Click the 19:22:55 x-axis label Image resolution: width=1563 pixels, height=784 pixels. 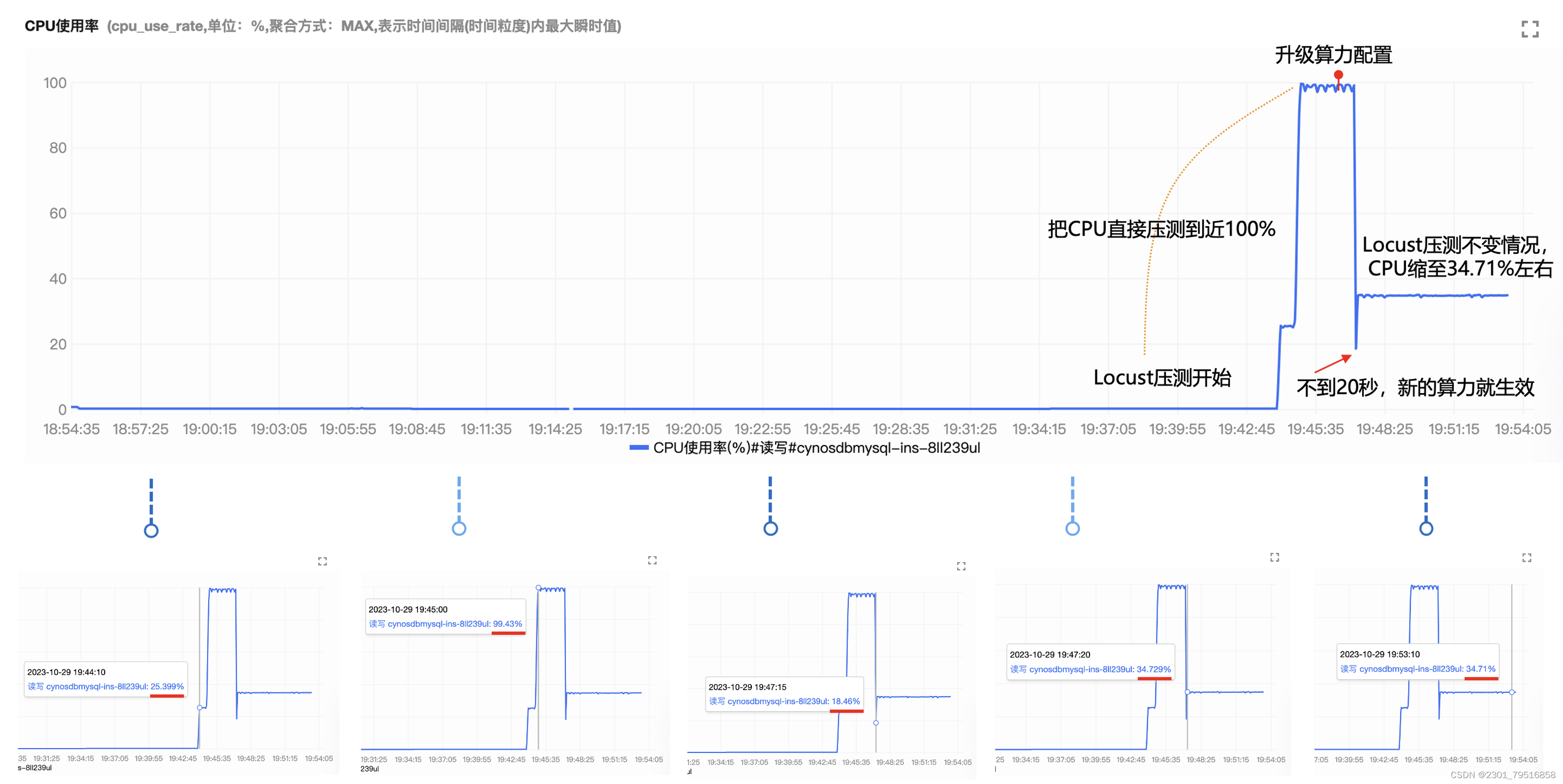click(763, 429)
